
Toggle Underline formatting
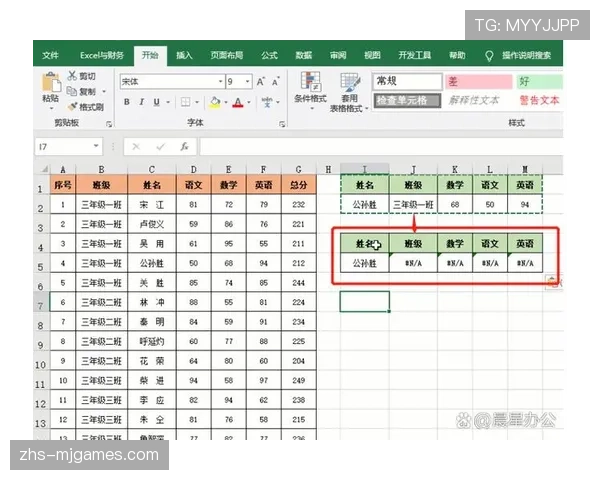[x=156, y=102]
